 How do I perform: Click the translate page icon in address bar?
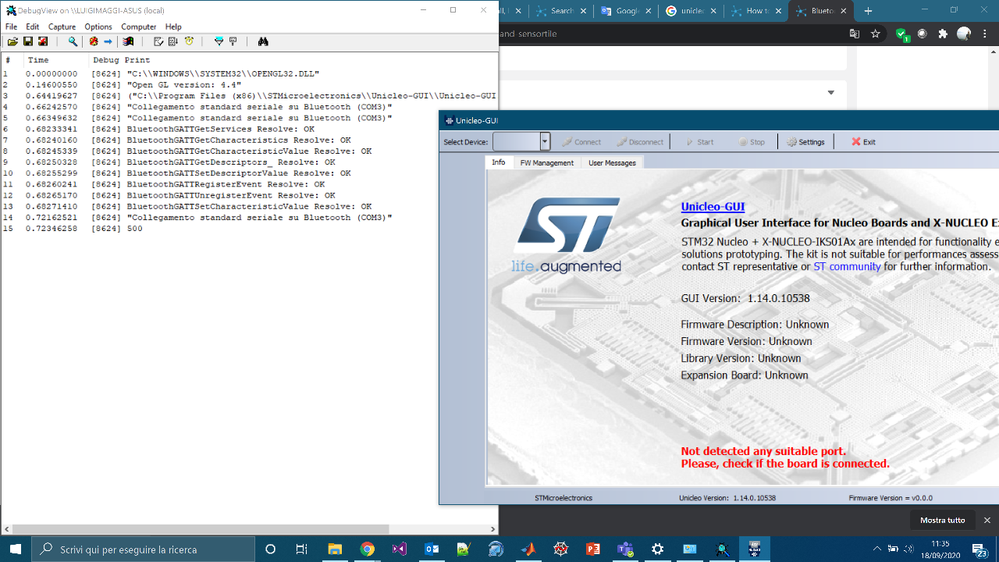click(854, 34)
